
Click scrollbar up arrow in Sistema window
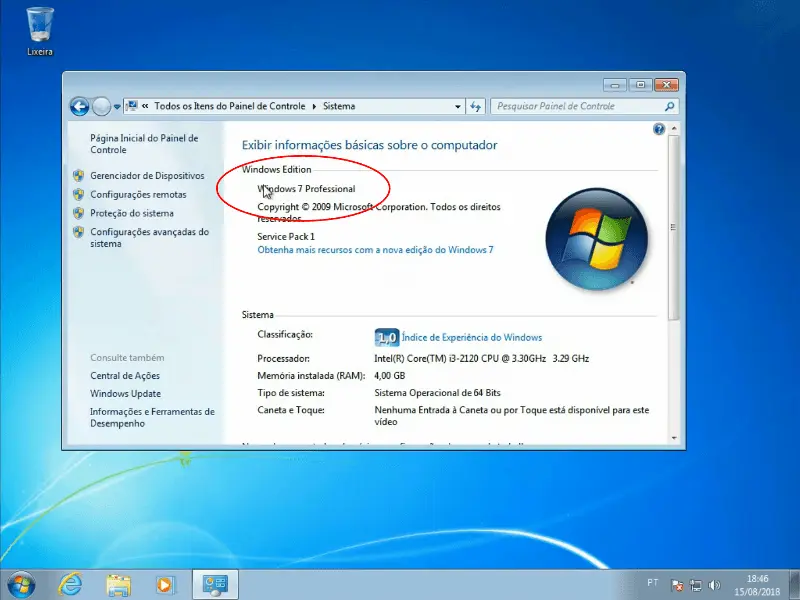point(674,129)
